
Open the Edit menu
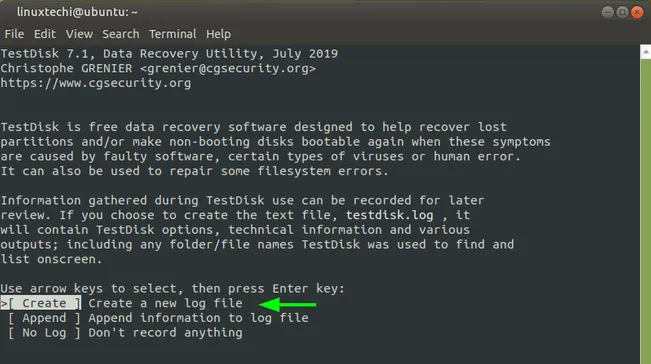[44, 34]
